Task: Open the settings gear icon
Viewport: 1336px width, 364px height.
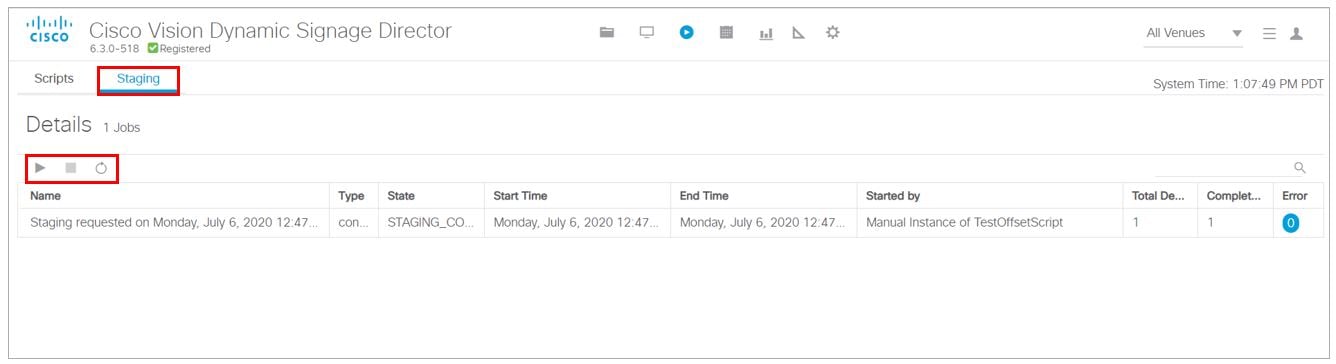Action: tap(832, 32)
